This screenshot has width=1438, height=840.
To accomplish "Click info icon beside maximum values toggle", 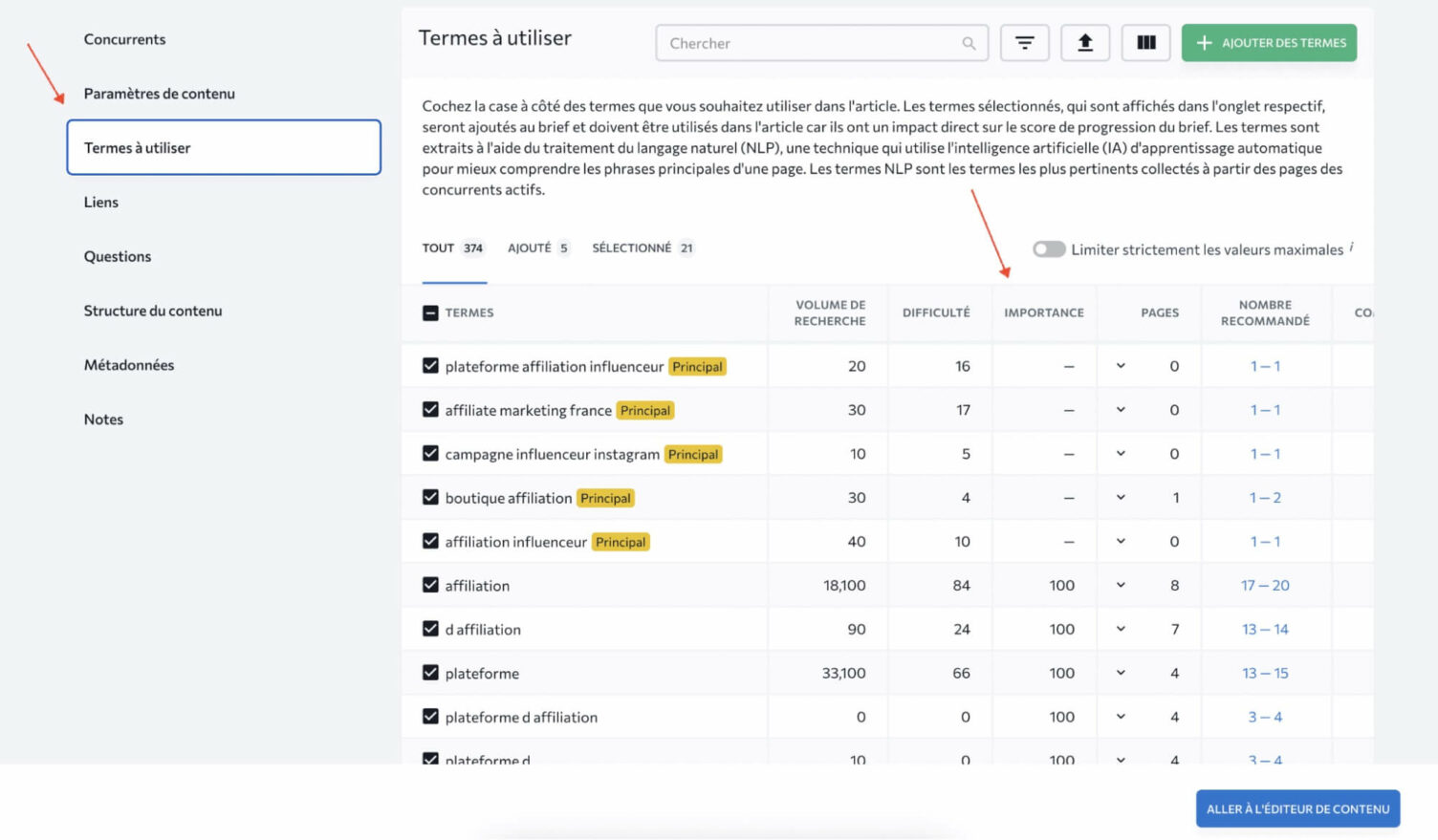I will click(1351, 248).
